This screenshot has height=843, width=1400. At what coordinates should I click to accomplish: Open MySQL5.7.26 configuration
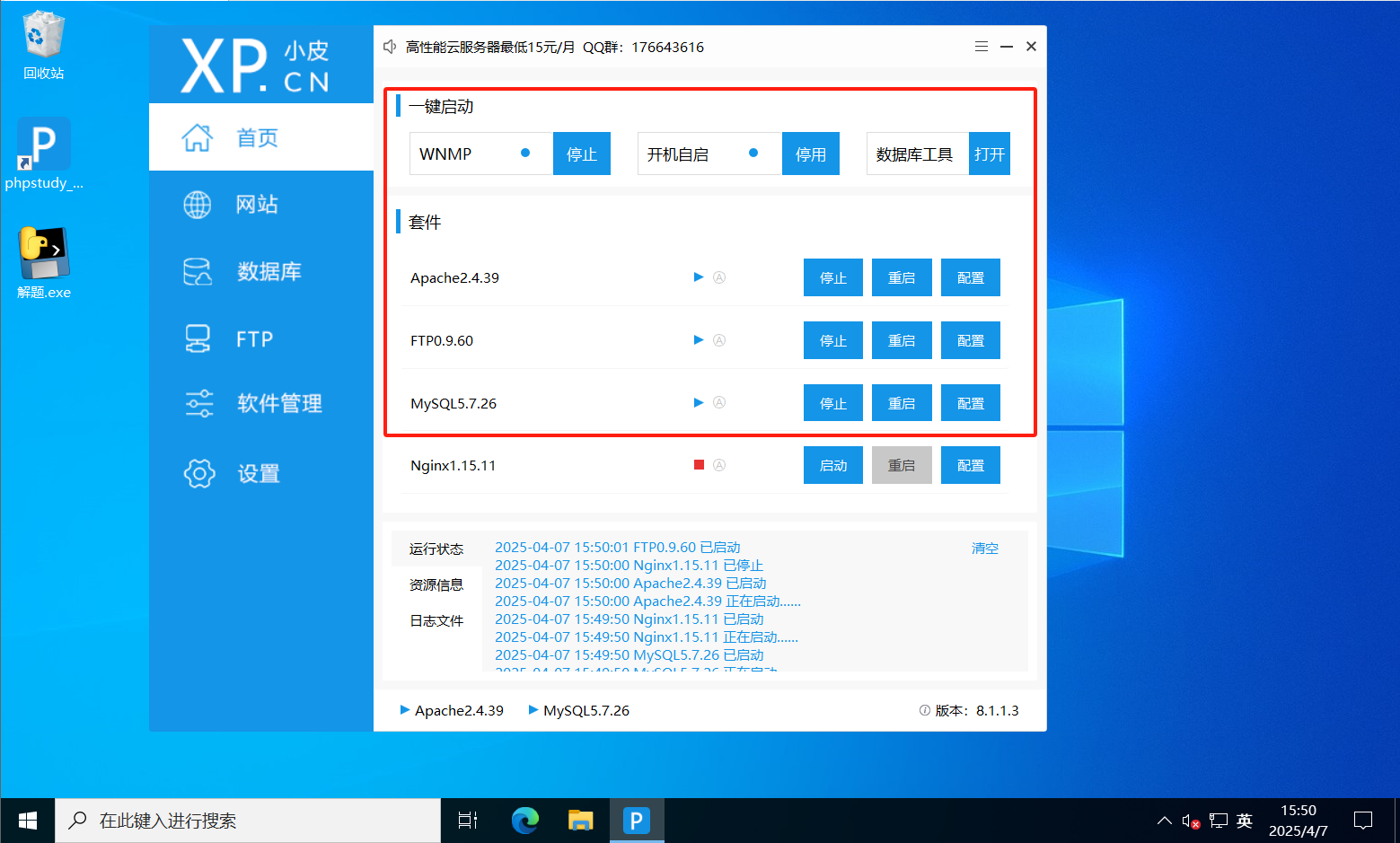pos(971,403)
